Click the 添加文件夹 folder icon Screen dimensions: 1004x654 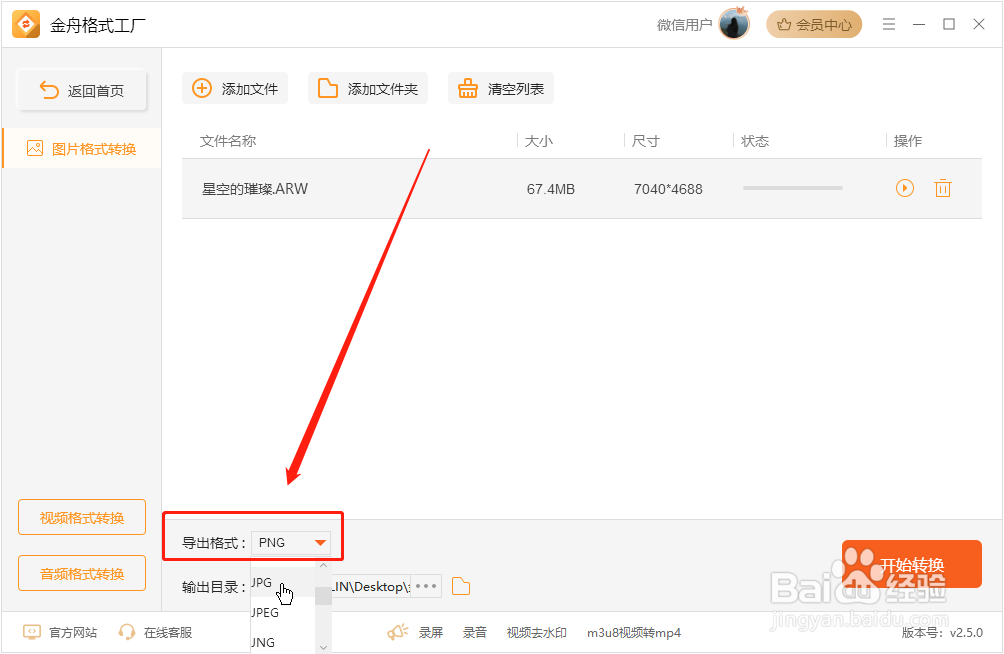tap(330, 88)
